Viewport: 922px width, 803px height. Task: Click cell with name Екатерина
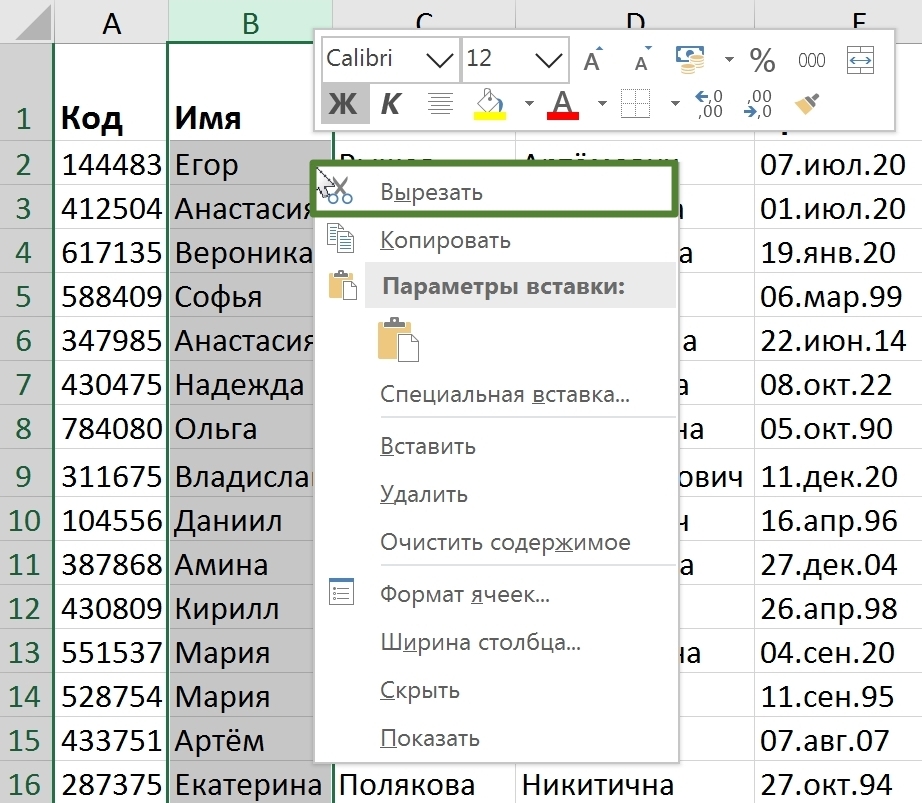(250, 784)
